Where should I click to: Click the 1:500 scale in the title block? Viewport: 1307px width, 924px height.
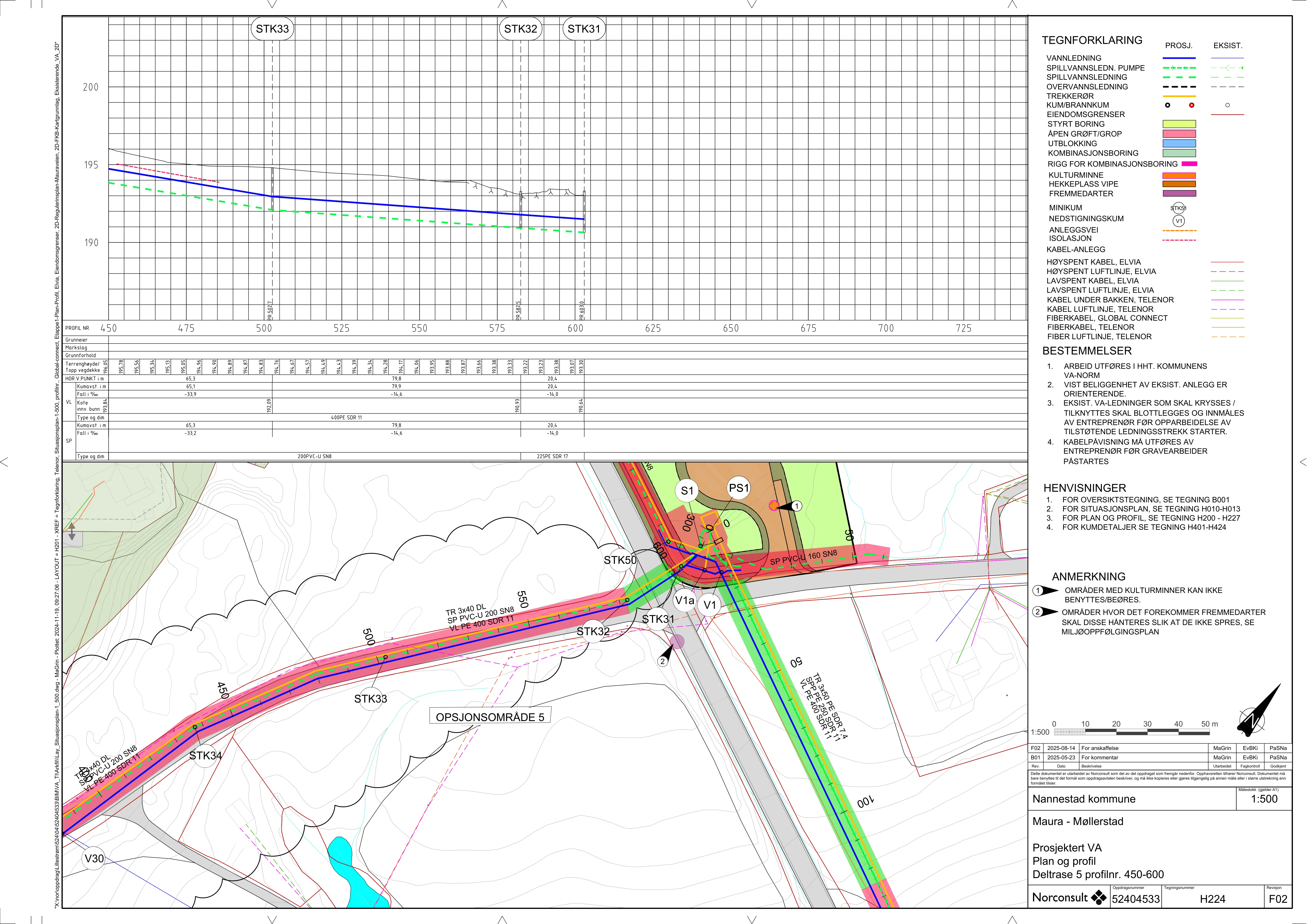point(1264,799)
